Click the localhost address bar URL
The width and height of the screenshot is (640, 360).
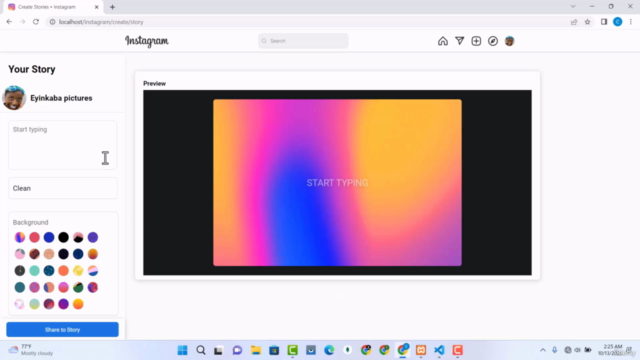(x=101, y=22)
